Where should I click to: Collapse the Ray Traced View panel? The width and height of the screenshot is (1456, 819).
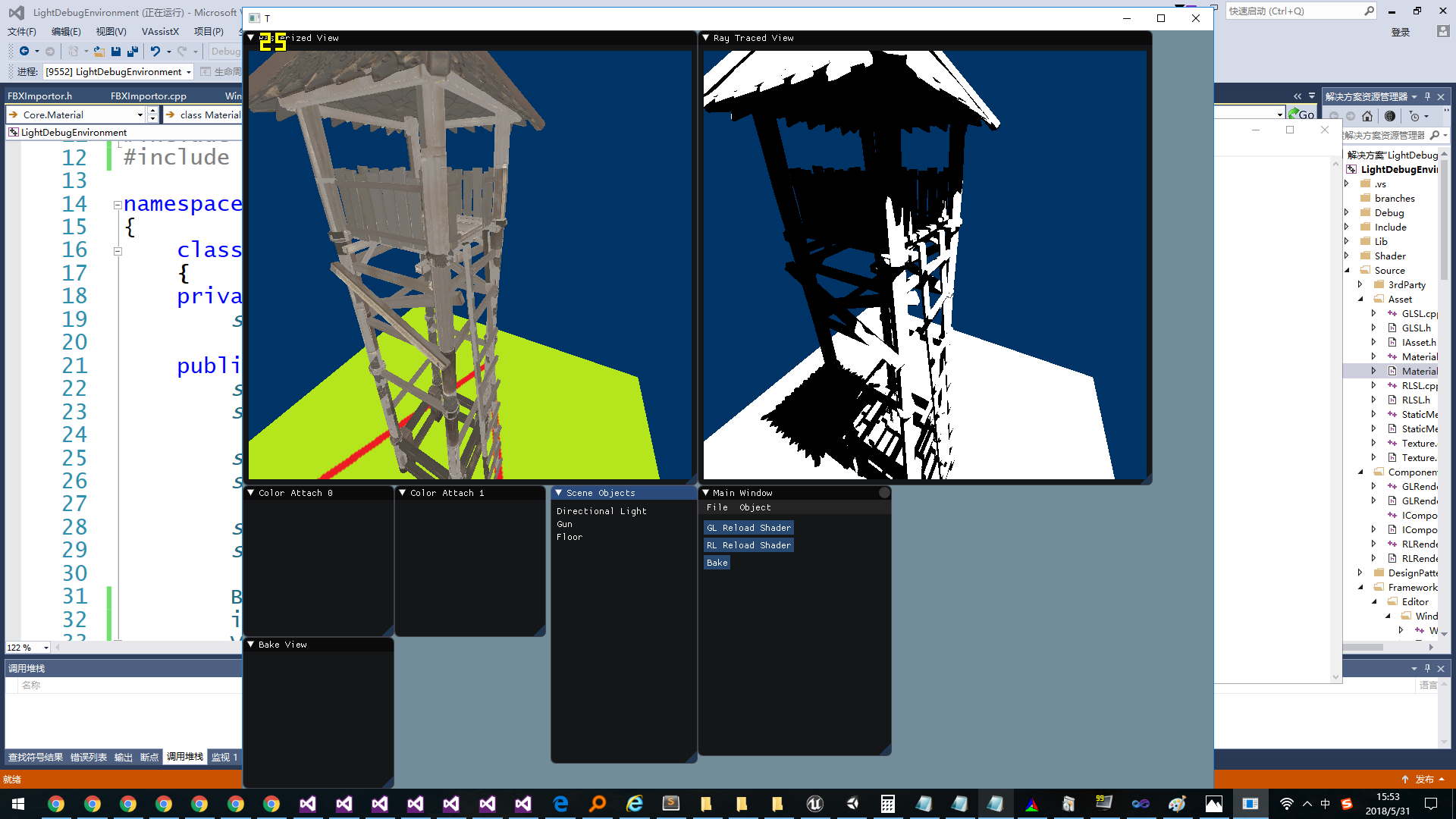click(x=706, y=37)
